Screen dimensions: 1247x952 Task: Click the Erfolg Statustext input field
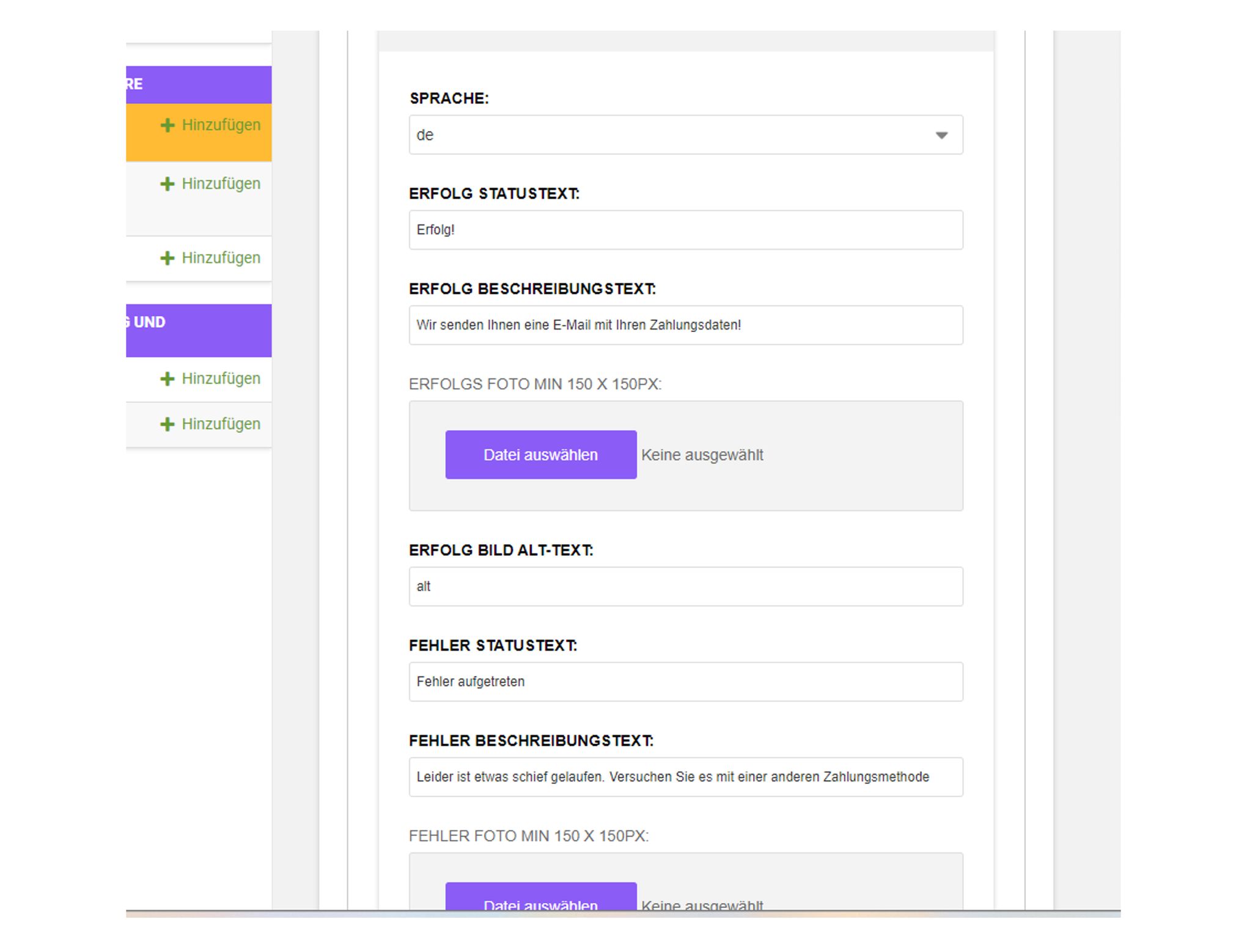pos(685,230)
